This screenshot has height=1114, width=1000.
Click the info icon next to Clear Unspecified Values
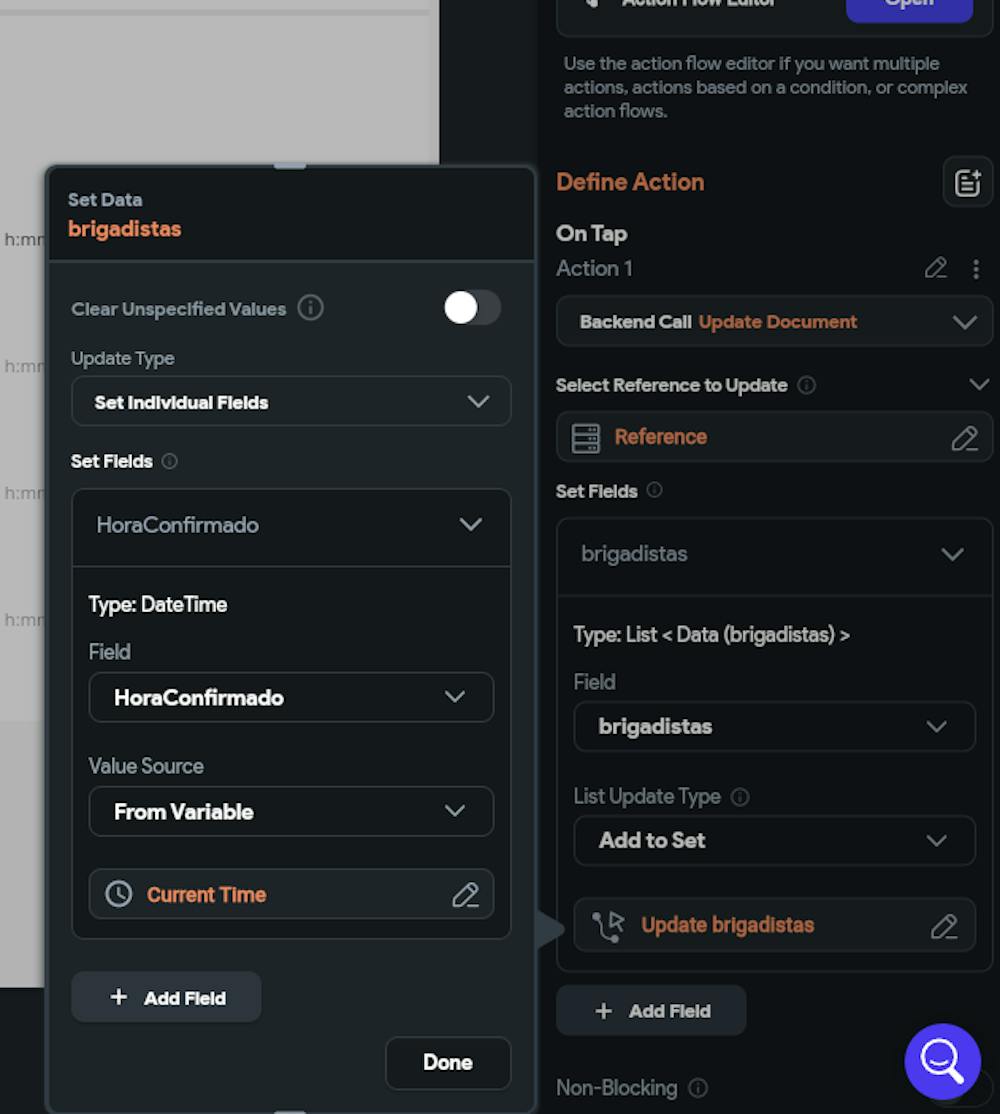[x=310, y=309]
